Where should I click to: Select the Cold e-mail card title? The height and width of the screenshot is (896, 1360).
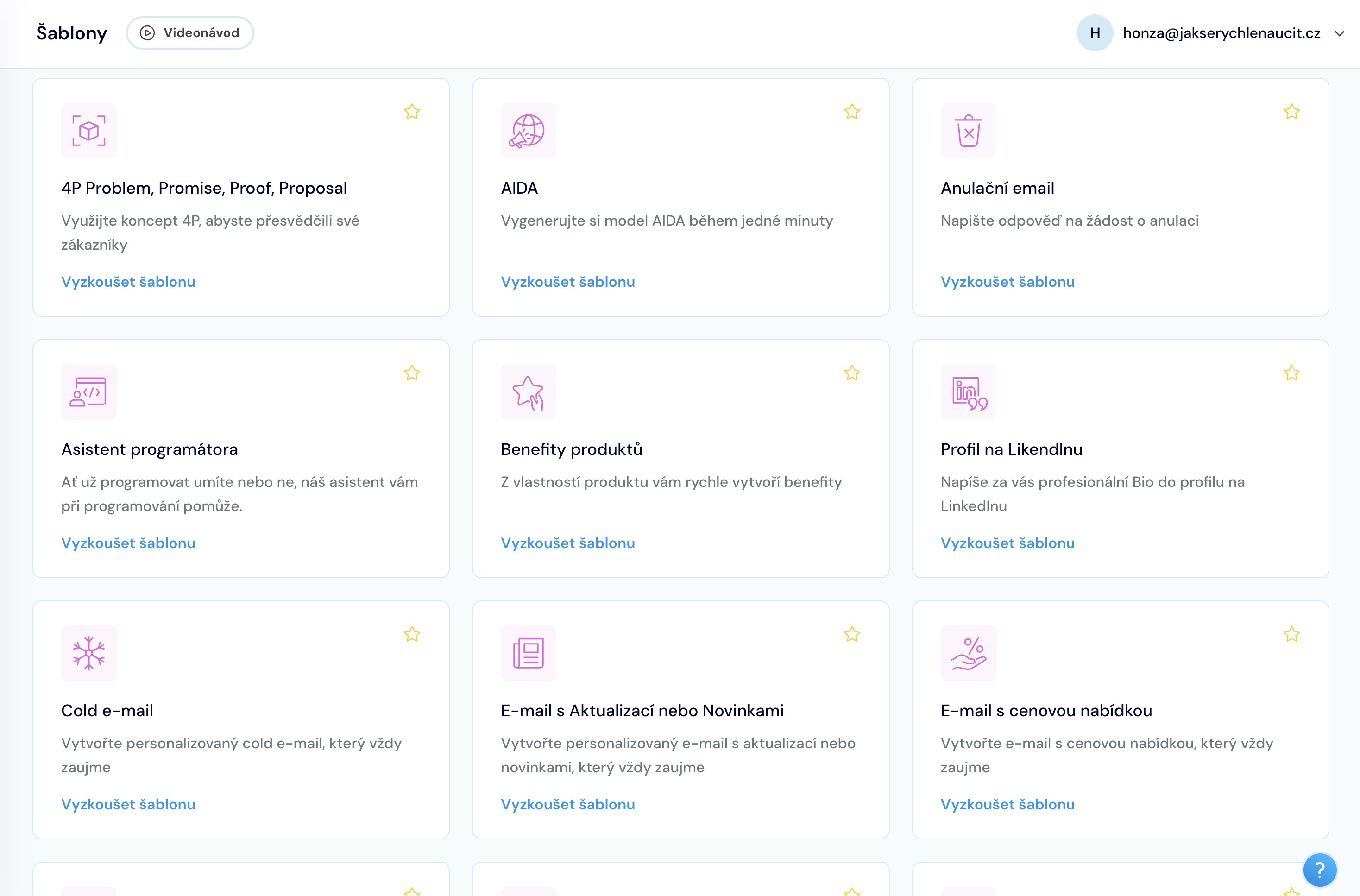point(107,710)
